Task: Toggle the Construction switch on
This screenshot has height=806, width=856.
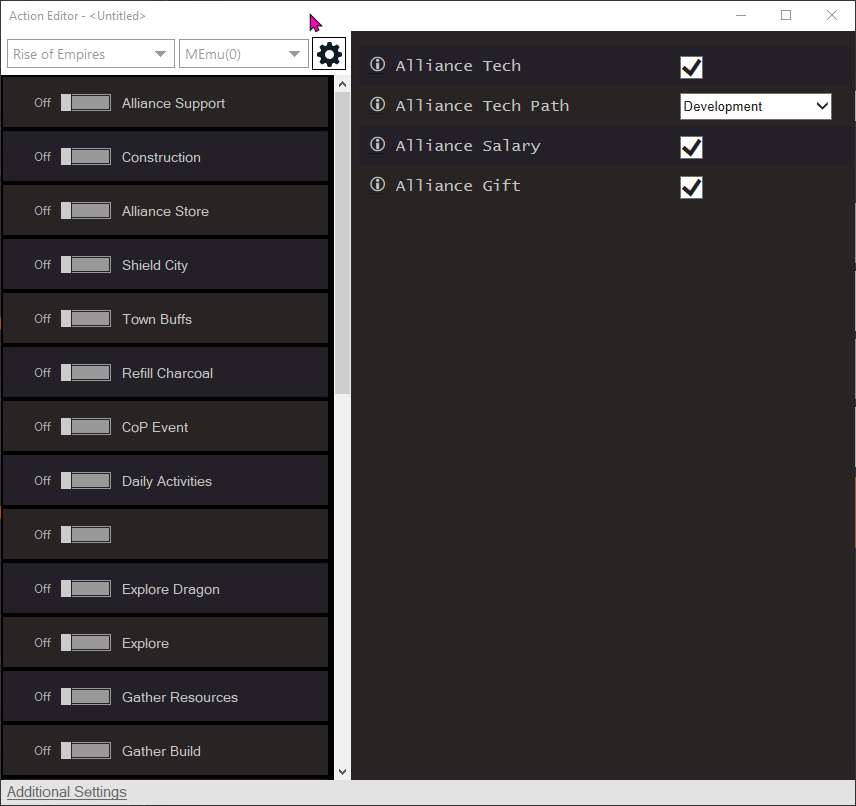Action: point(86,157)
